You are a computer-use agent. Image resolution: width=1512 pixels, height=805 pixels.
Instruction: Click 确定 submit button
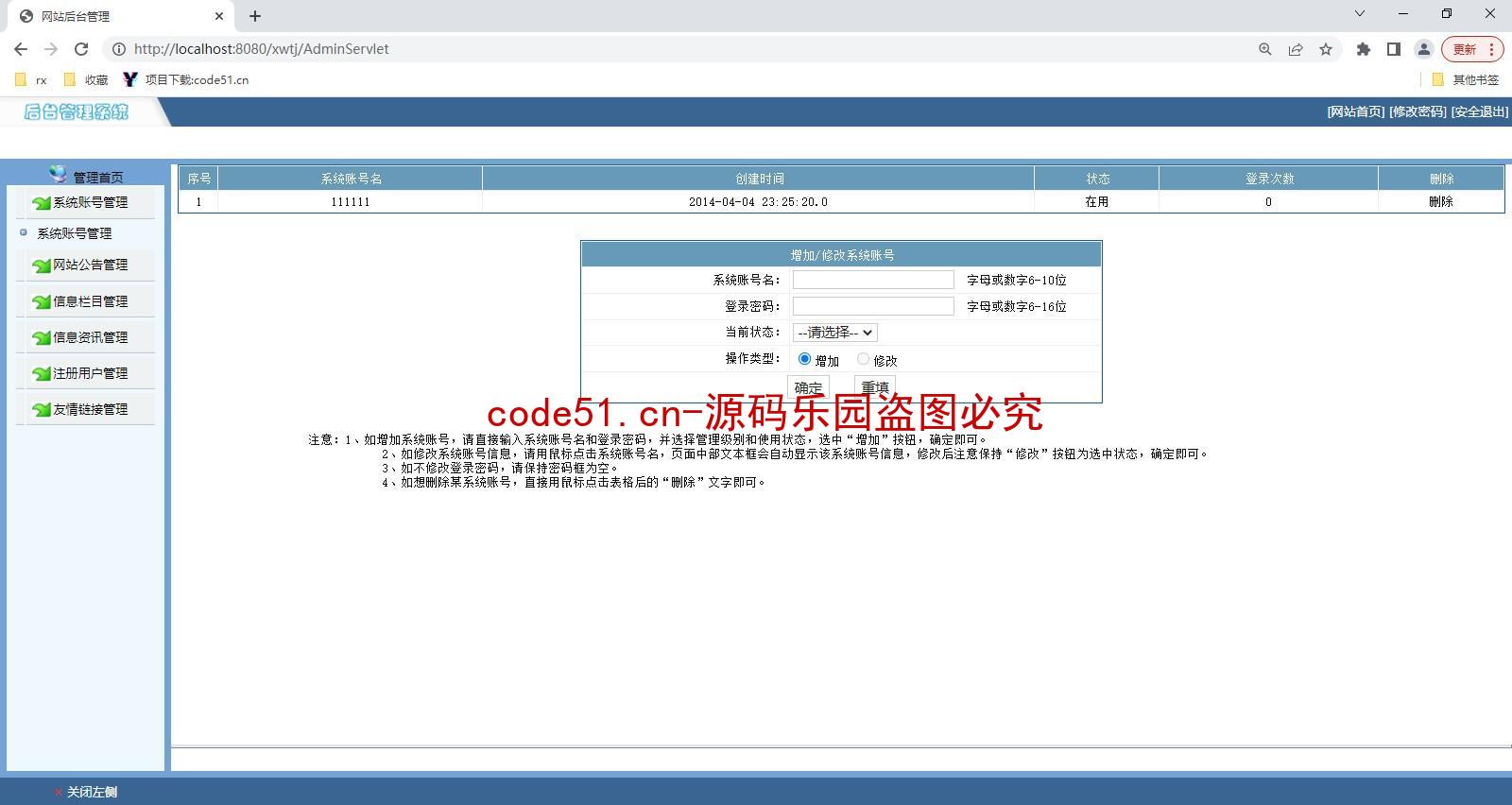coord(808,387)
